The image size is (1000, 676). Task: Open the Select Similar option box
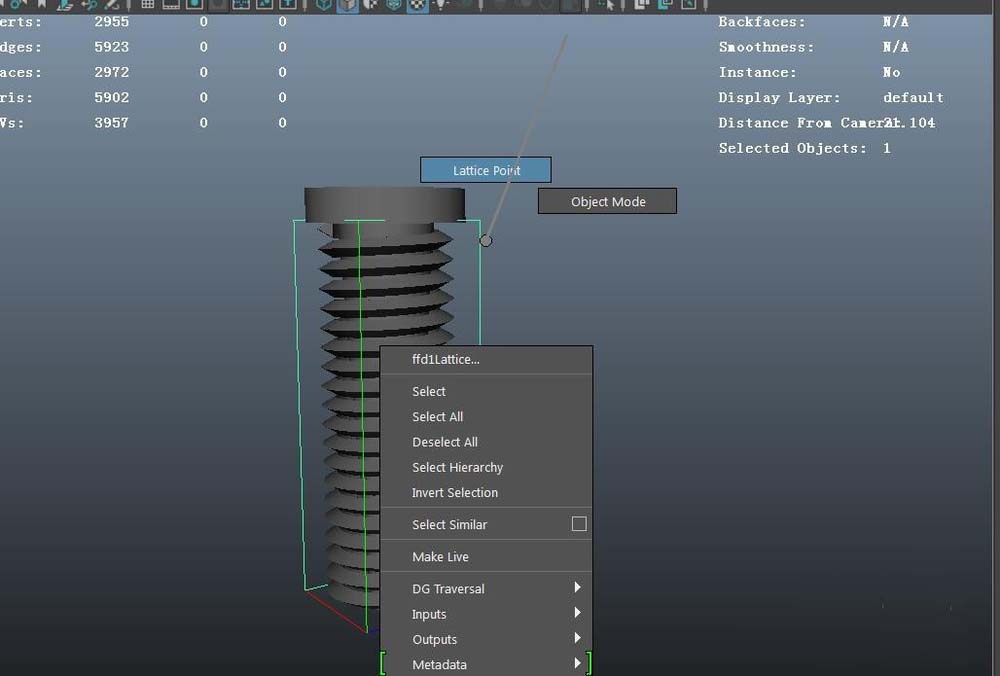click(x=579, y=524)
